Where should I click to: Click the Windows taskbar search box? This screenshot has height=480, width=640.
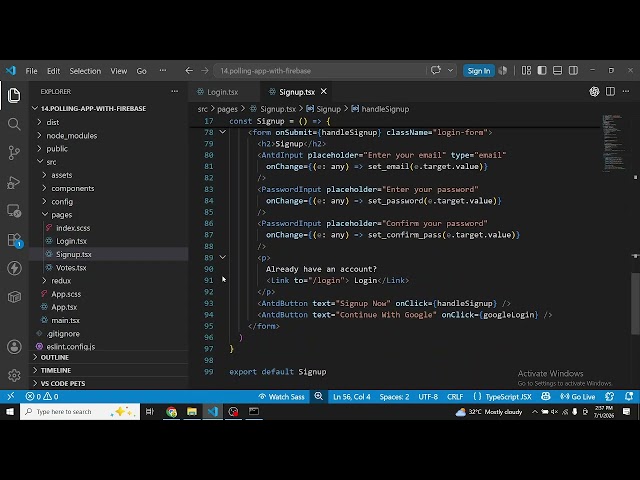coord(80,411)
